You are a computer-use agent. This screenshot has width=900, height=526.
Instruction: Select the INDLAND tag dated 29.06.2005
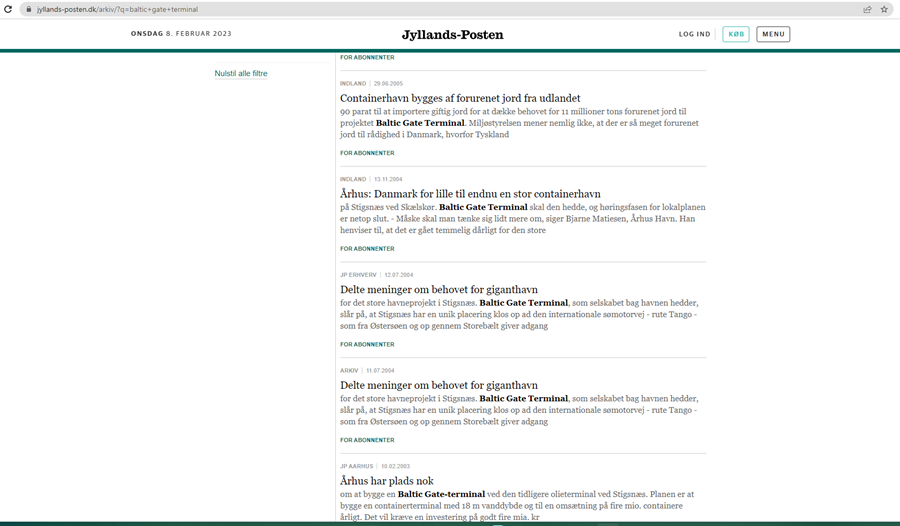tap(353, 83)
